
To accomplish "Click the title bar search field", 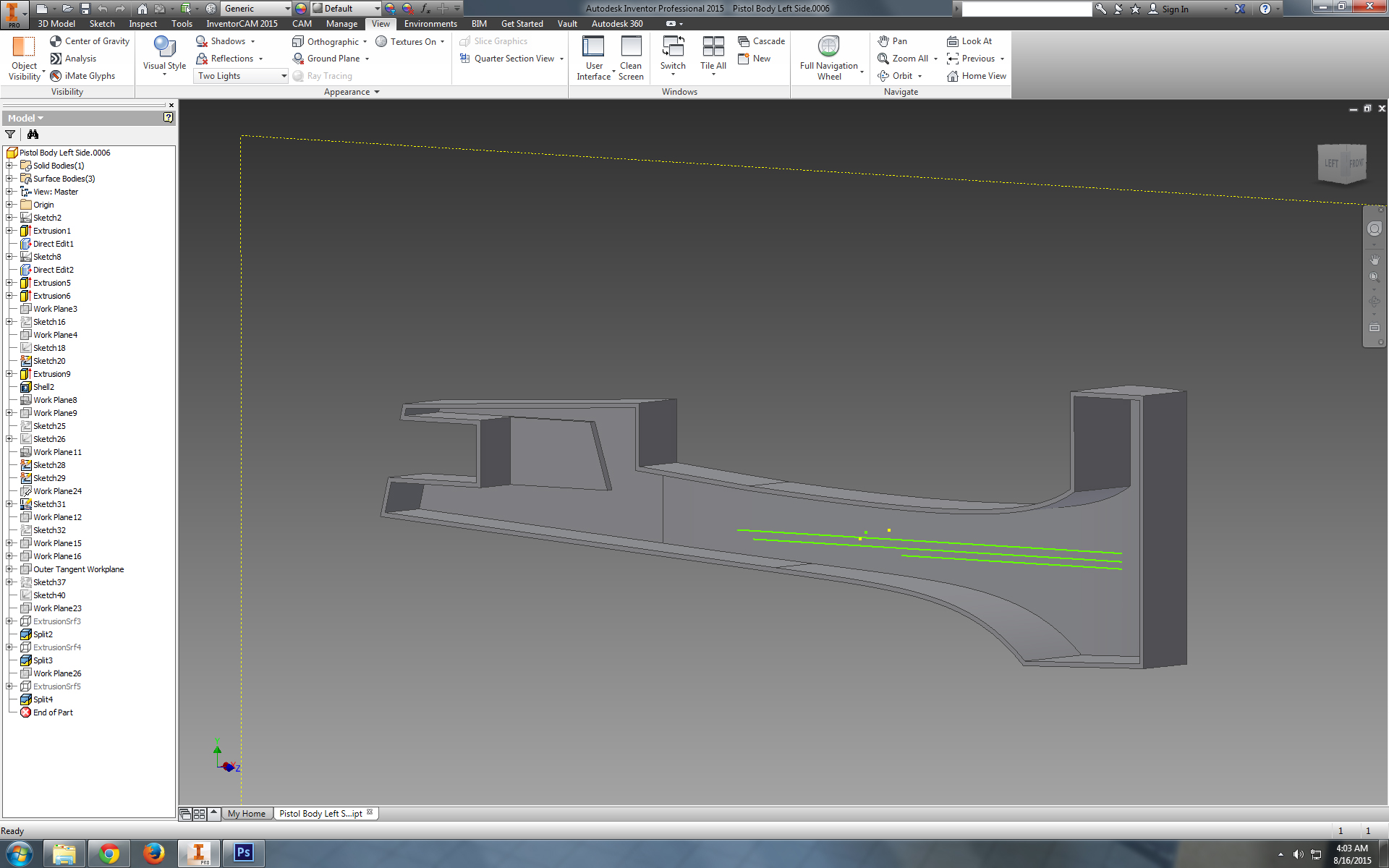I will pyautogui.click(x=1027, y=9).
